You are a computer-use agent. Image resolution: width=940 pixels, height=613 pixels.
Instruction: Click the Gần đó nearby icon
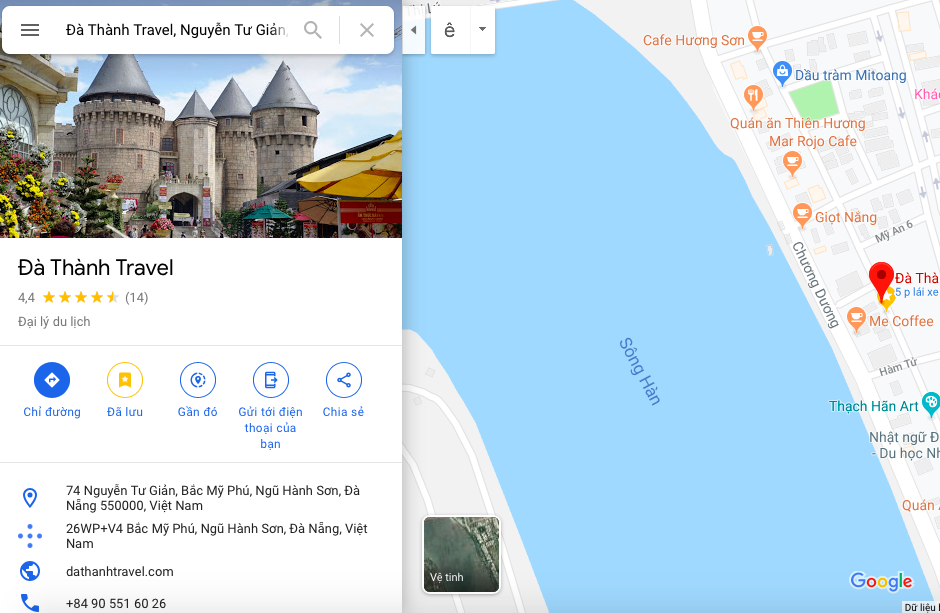tap(198, 380)
